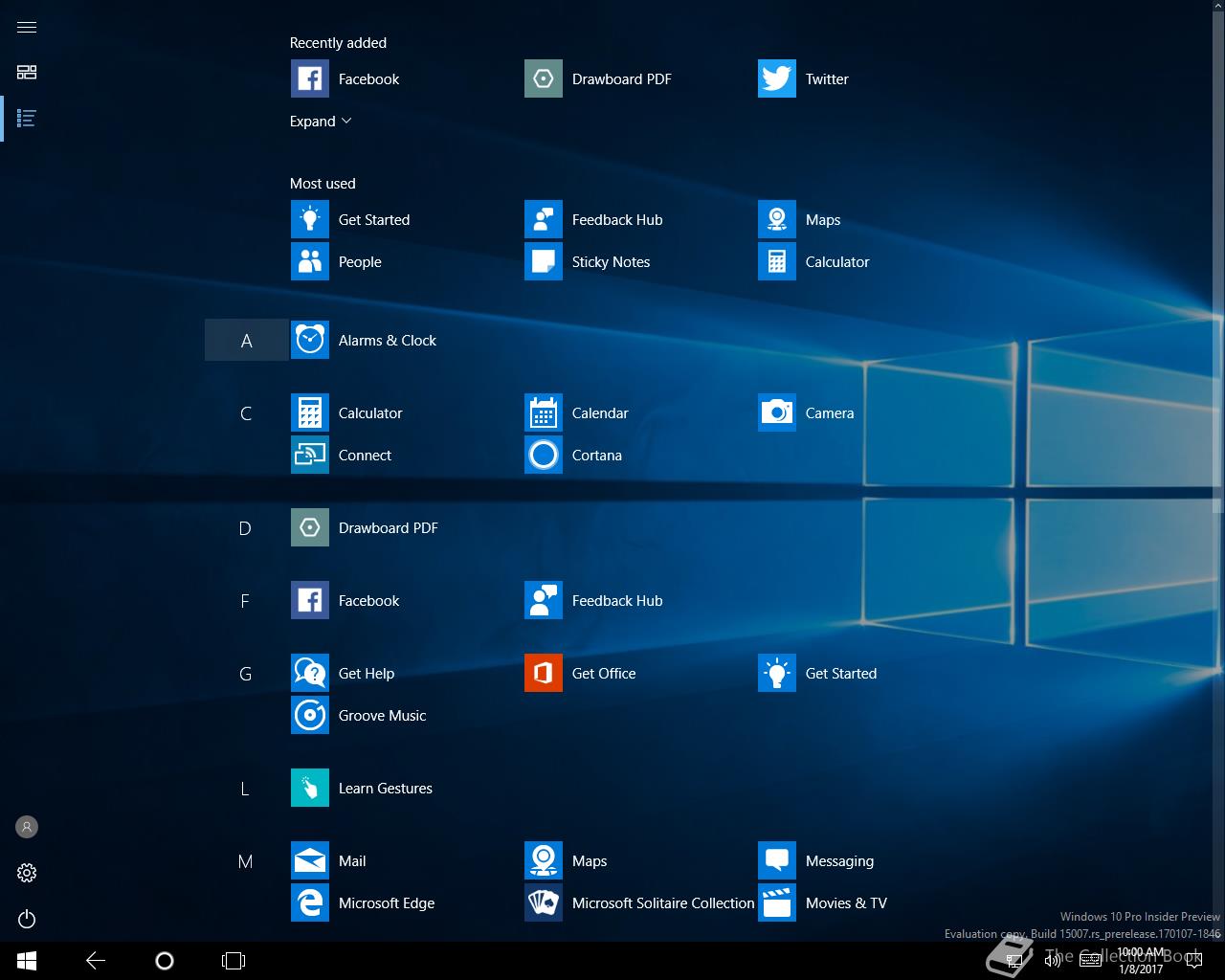The width and height of the screenshot is (1225, 980).
Task: Open Cortana circle on taskbar
Action: point(165,961)
